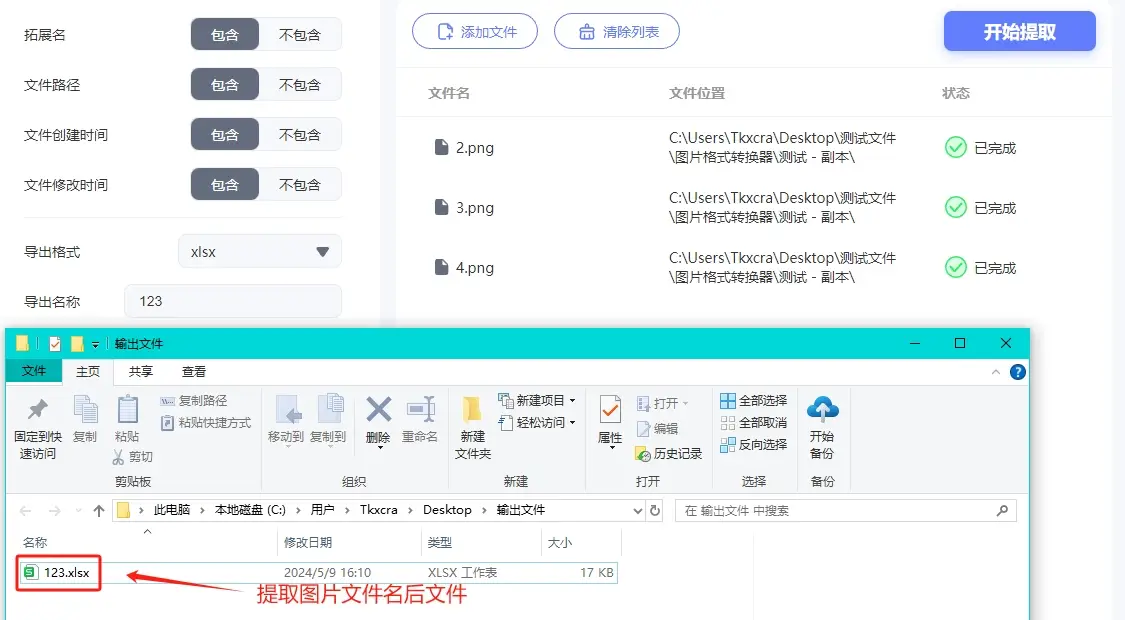The height and width of the screenshot is (620, 1125).
Task: Enable 包含 for 拓展名 row
Action: click(x=224, y=33)
